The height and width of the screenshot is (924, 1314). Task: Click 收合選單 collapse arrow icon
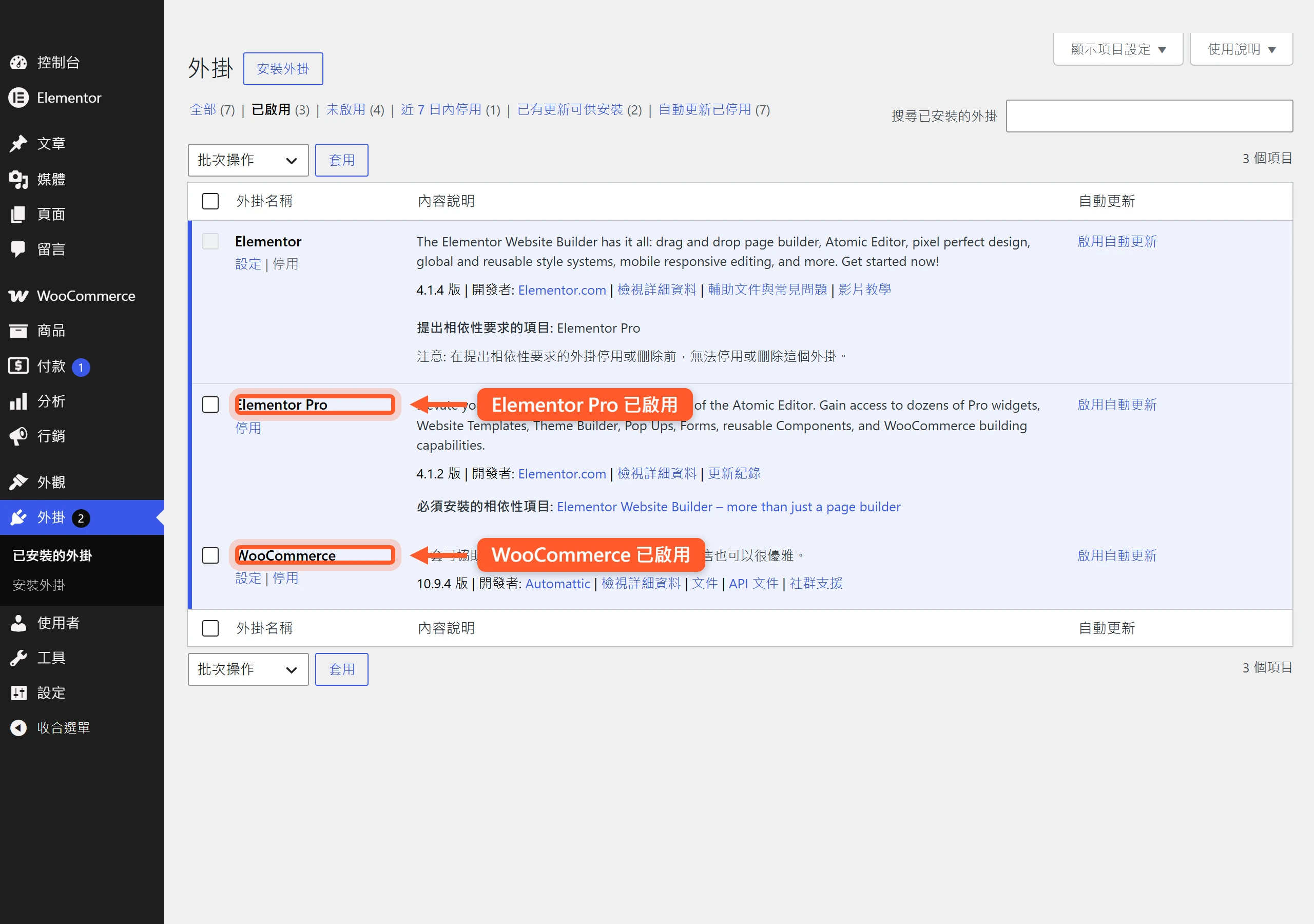coord(18,727)
